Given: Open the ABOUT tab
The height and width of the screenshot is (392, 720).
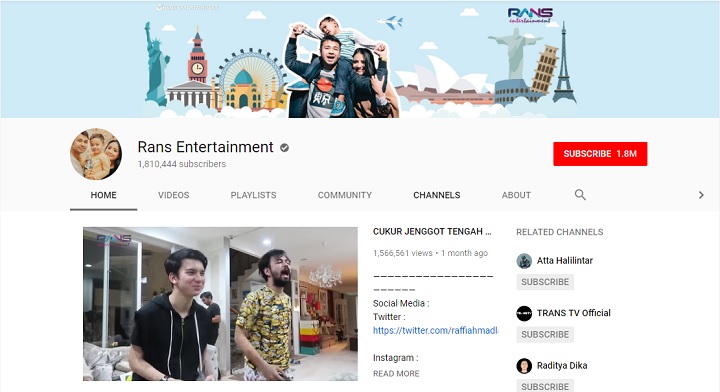Looking at the screenshot, I should (x=516, y=195).
